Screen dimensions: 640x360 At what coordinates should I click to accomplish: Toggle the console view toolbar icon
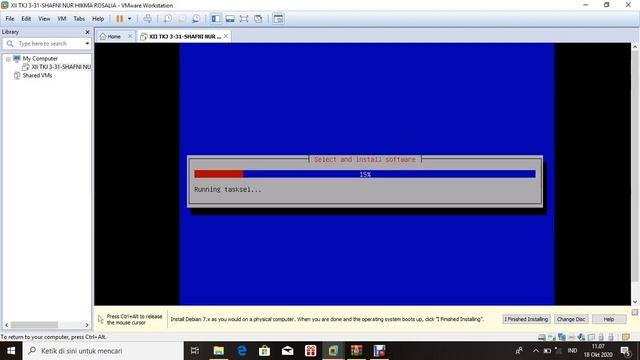pyautogui.click(x=278, y=19)
